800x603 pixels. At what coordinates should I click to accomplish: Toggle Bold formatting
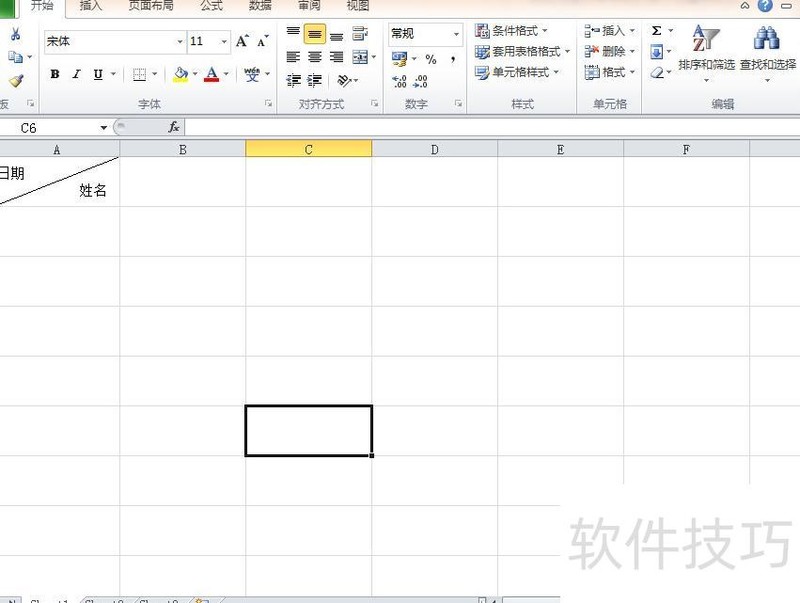click(55, 74)
